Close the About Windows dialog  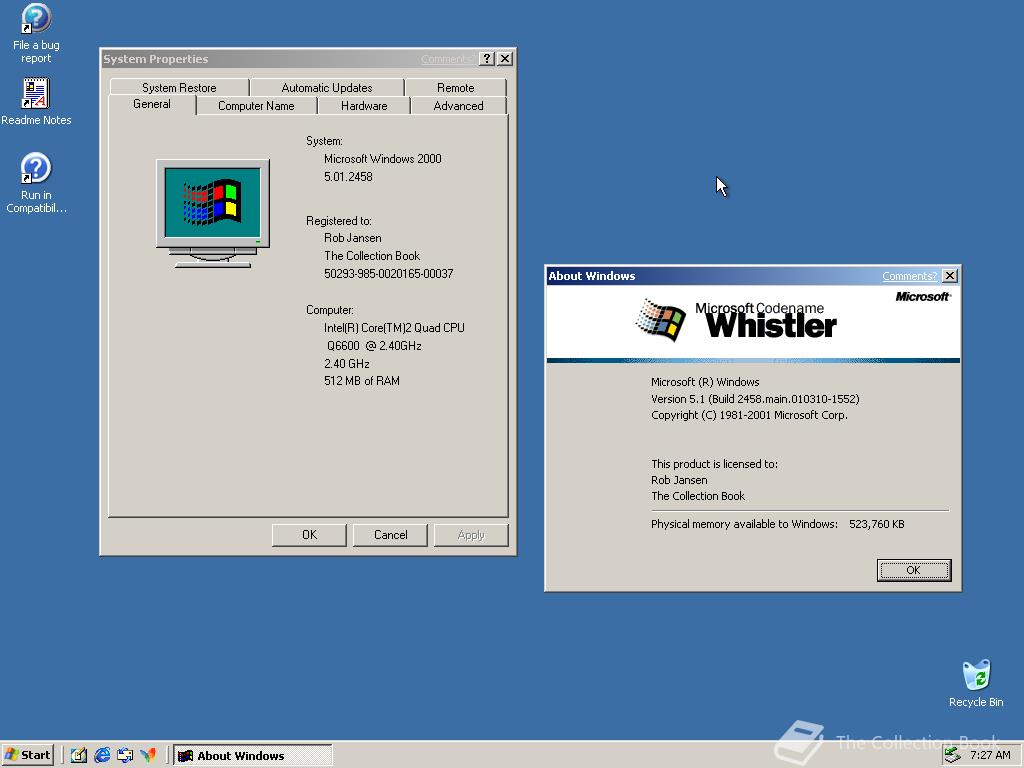click(950, 276)
